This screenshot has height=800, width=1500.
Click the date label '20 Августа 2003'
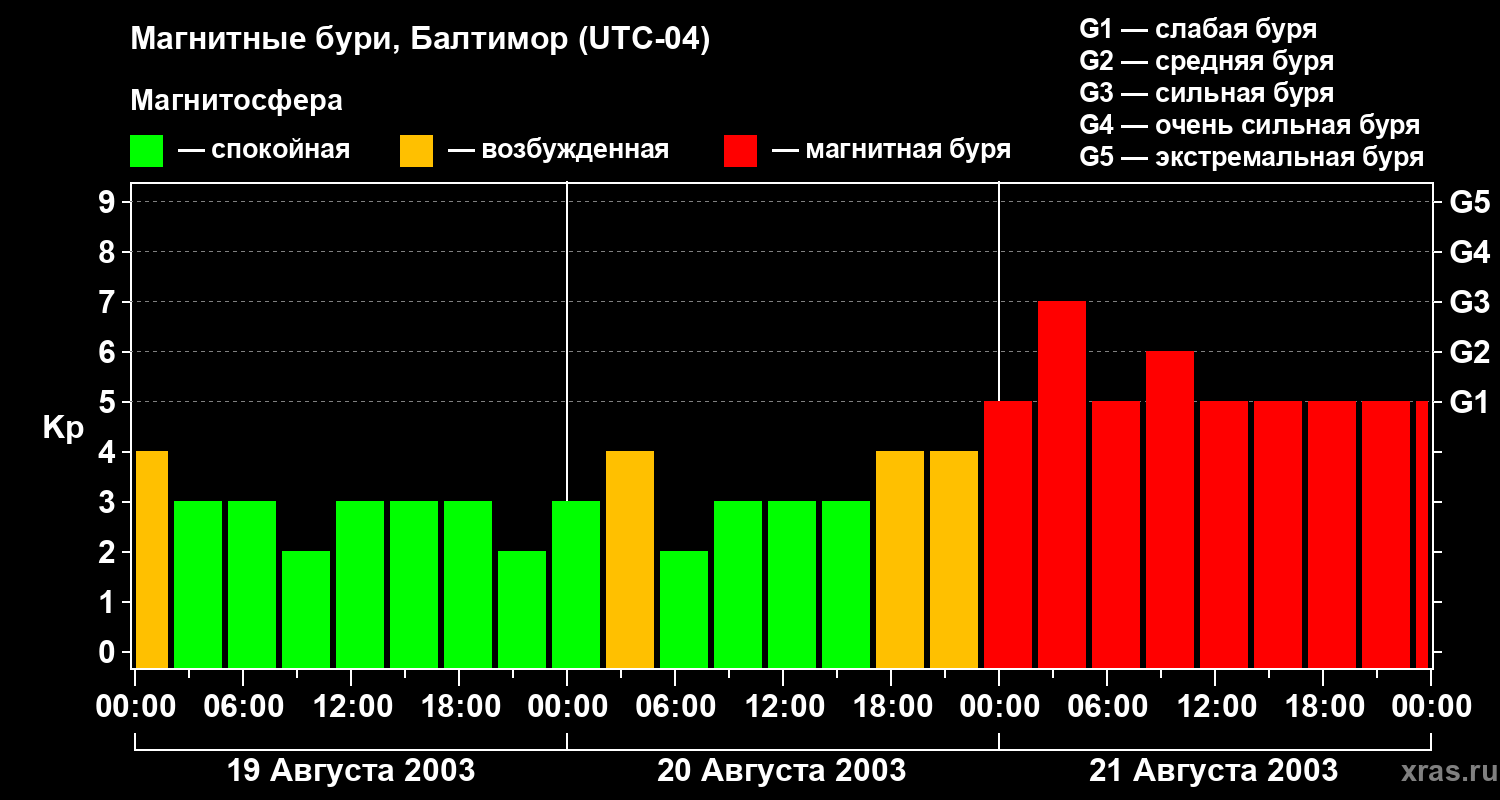click(781, 771)
